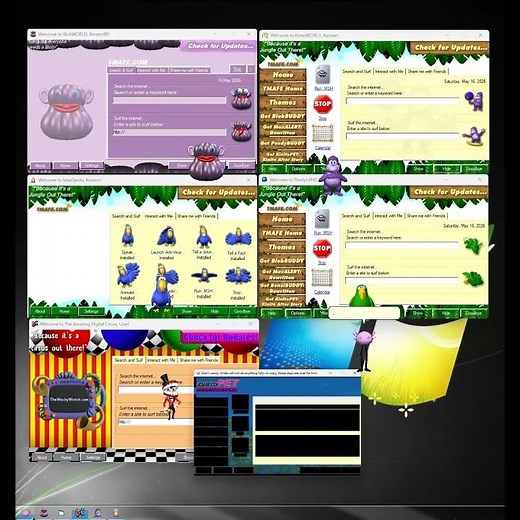
Task: Click the TheWackyWatch.com TV thumbnail in Circus window
Action: (69, 399)
